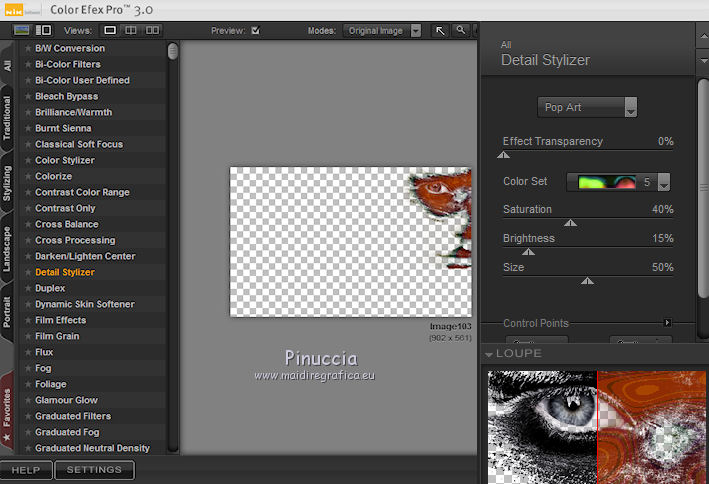
Task: Adjust the Brightness slider handle
Action: (x=529, y=251)
